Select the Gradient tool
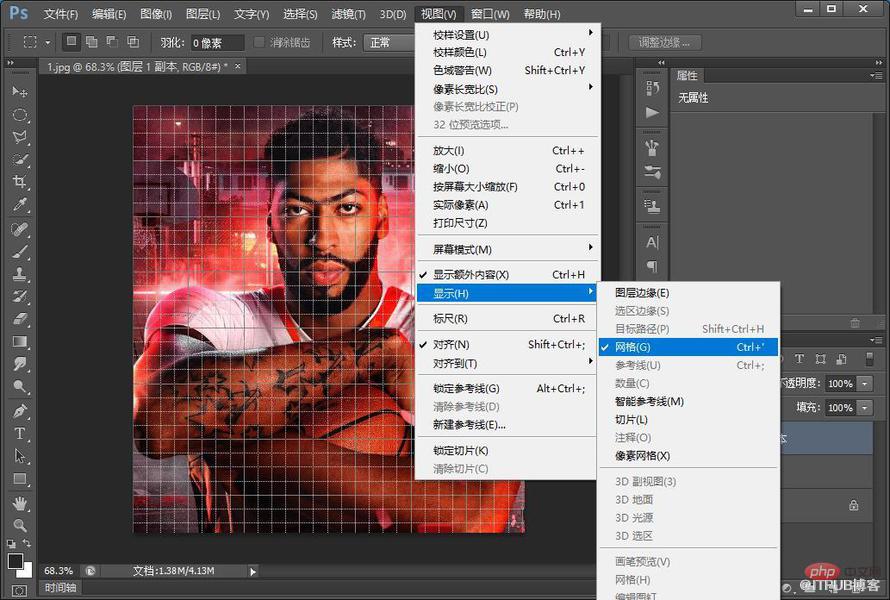Viewport: 890px width, 600px height. click(x=20, y=342)
